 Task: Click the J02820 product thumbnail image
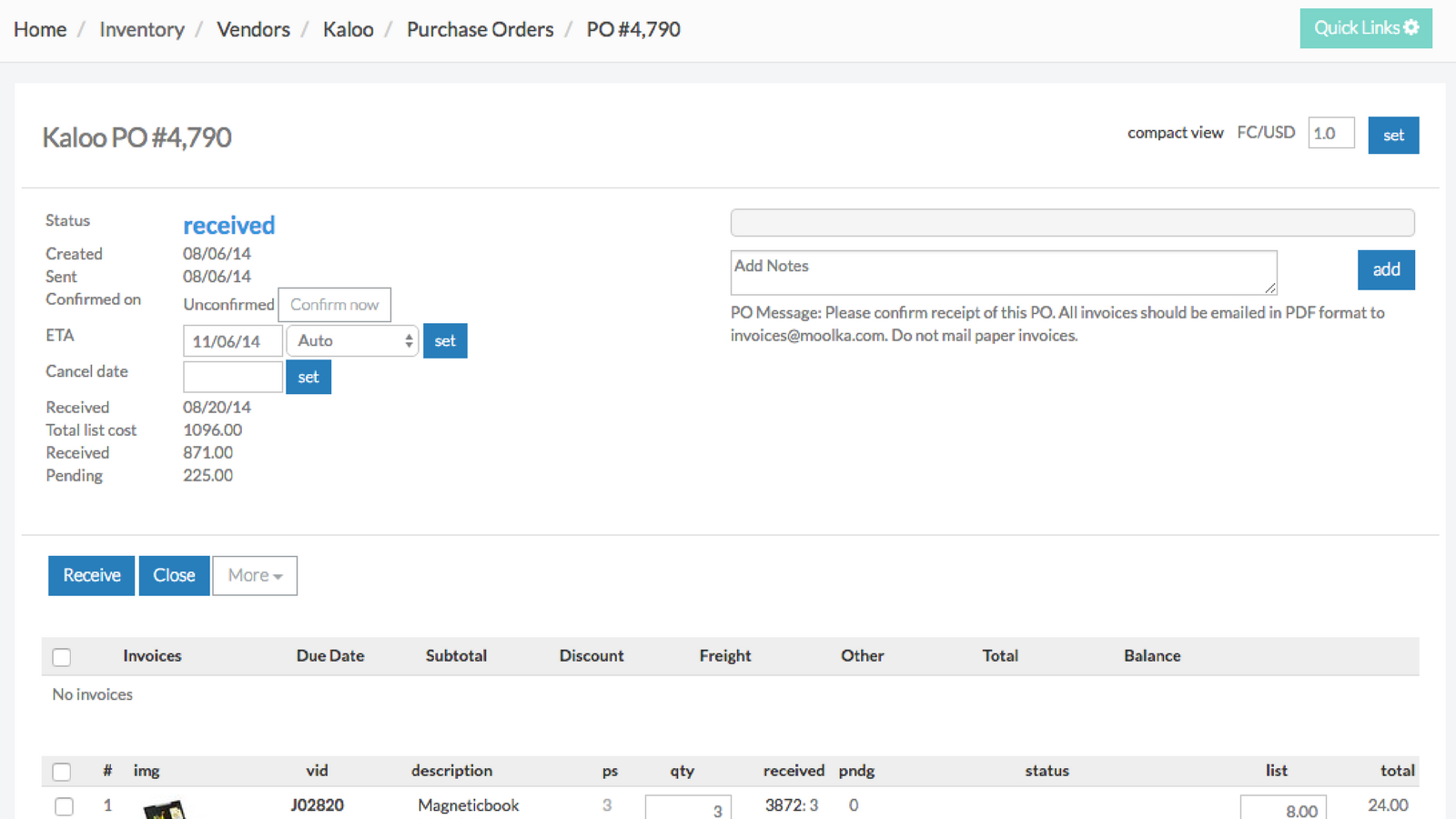pyautogui.click(x=165, y=809)
